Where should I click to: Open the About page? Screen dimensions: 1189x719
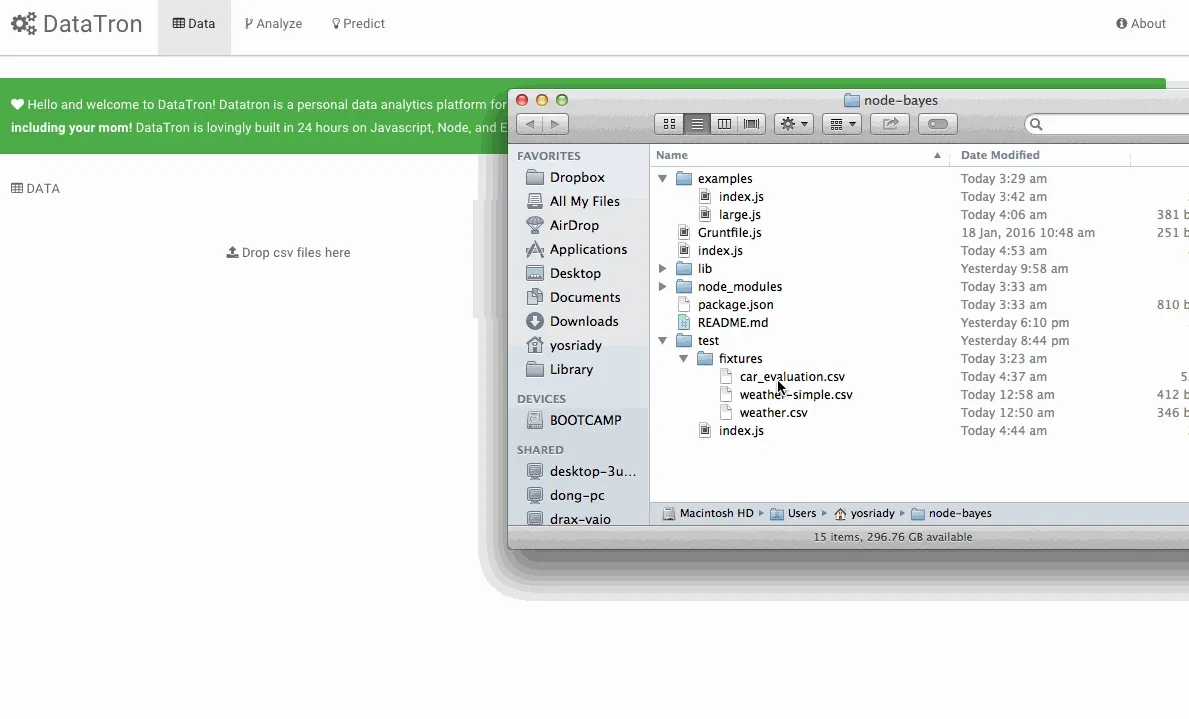[1140, 24]
